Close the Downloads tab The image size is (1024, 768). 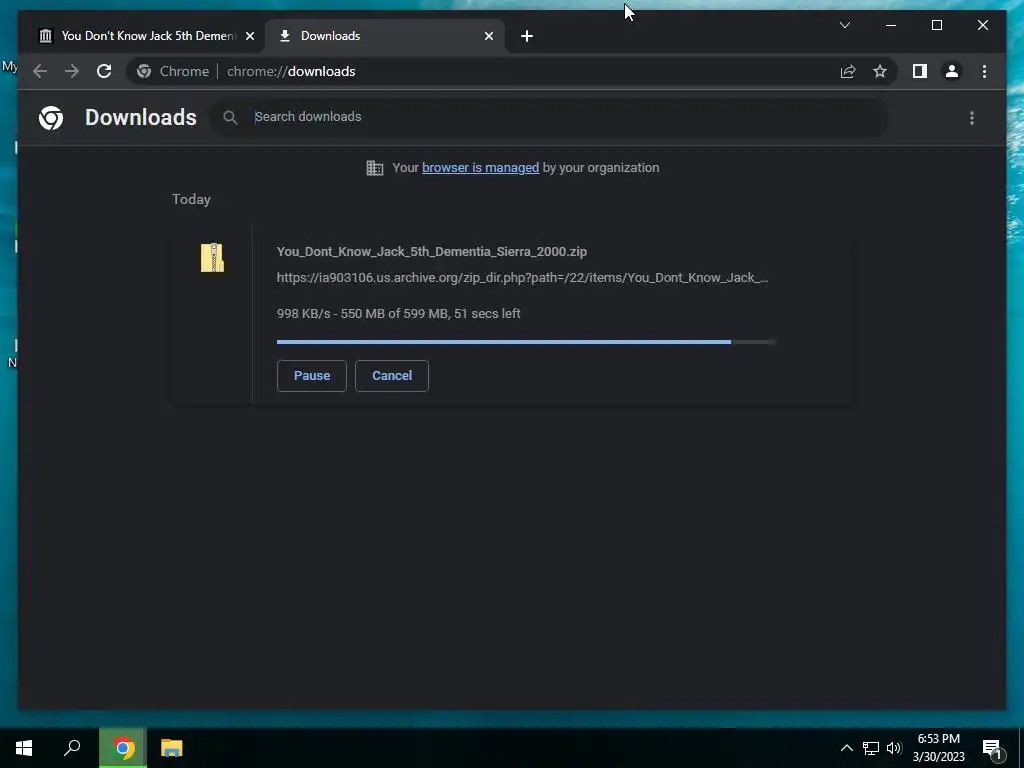(x=488, y=37)
